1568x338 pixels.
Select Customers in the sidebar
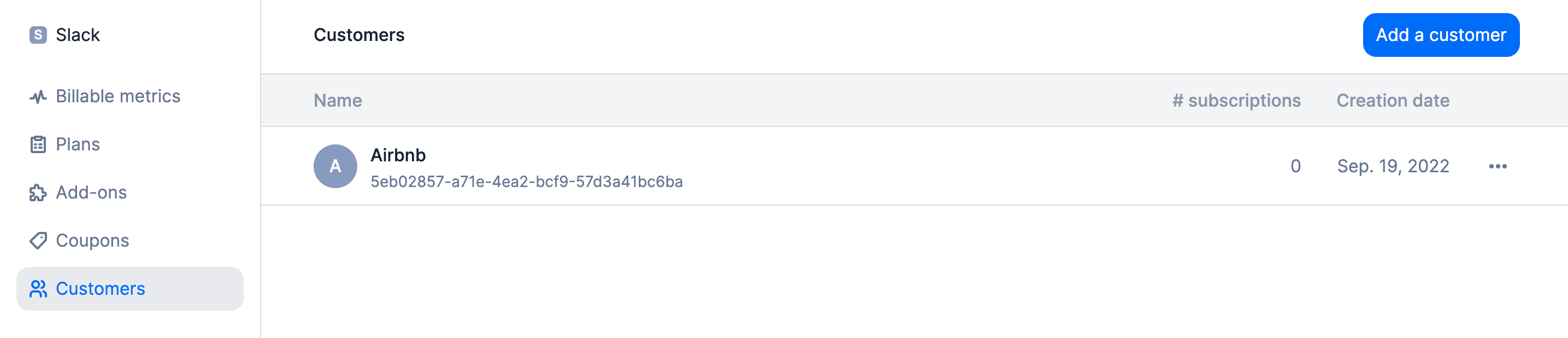100,289
